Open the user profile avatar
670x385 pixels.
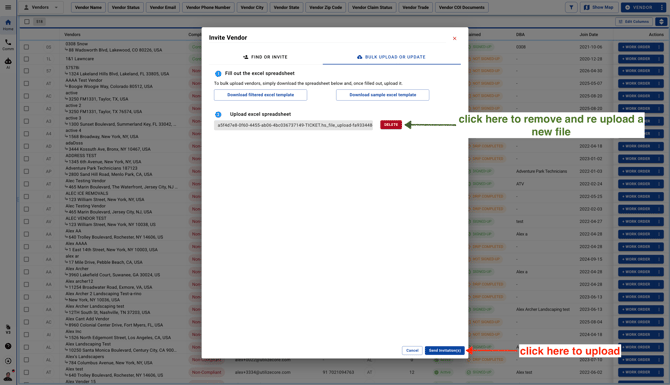pyautogui.click(x=8, y=376)
